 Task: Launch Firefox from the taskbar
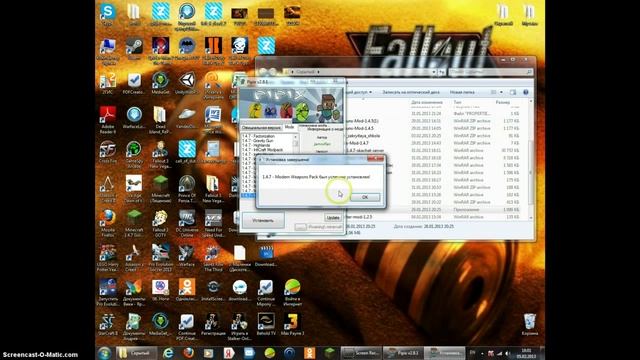coord(188,353)
